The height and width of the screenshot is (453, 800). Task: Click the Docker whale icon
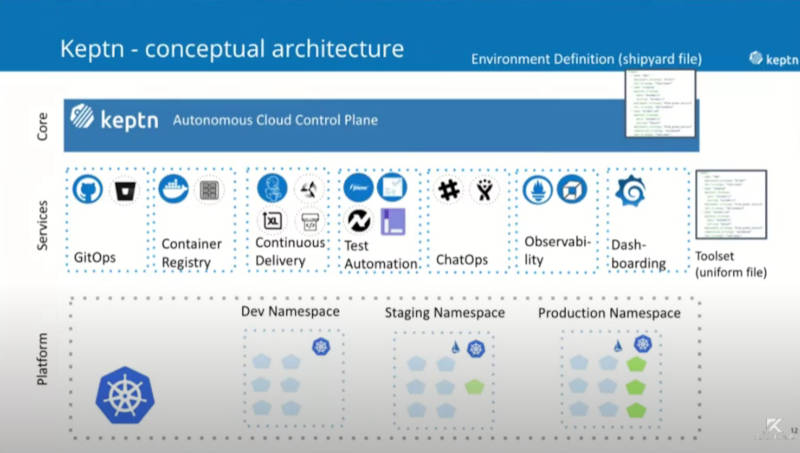pos(173,189)
